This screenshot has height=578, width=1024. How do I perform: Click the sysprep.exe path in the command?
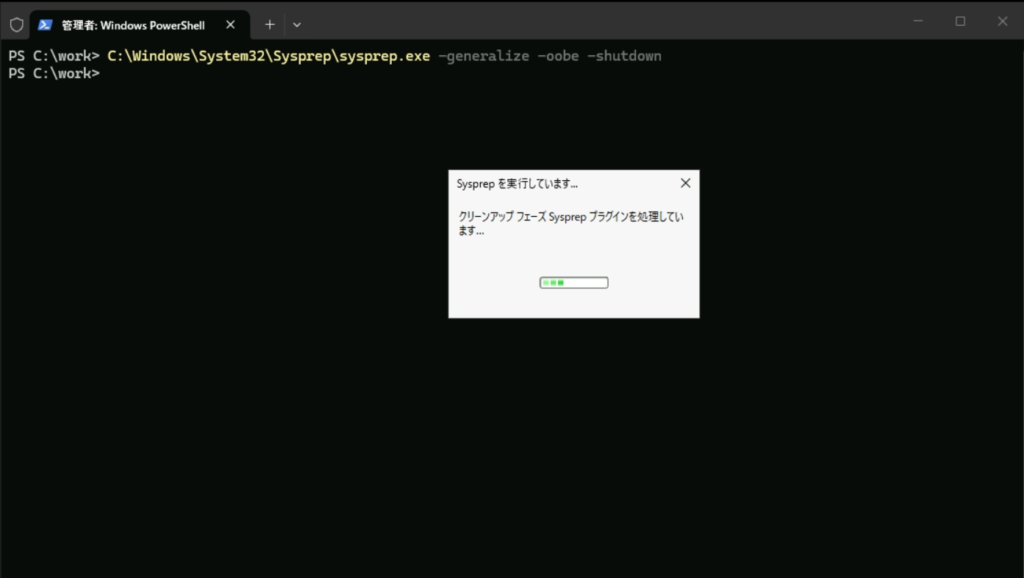click(x=268, y=56)
